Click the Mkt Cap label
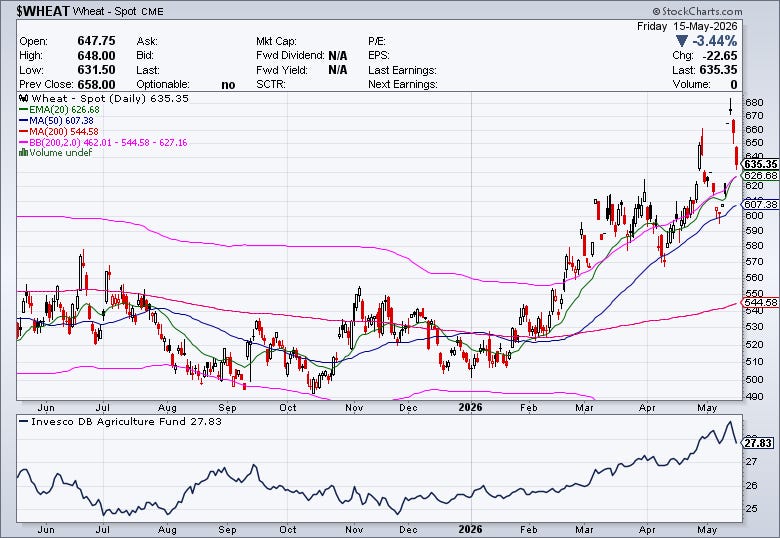This screenshot has width=780, height=538. click(x=276, y=41)
